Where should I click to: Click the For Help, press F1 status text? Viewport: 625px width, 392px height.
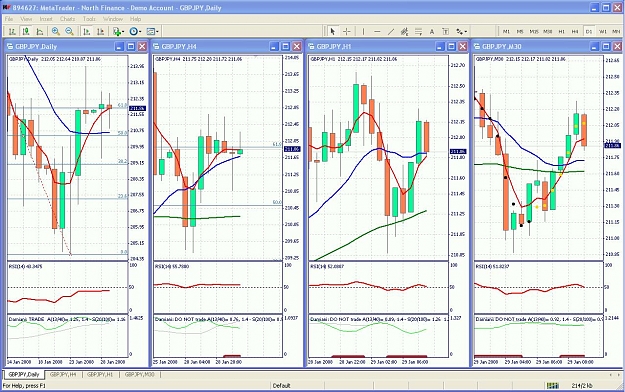click(24, 386)
